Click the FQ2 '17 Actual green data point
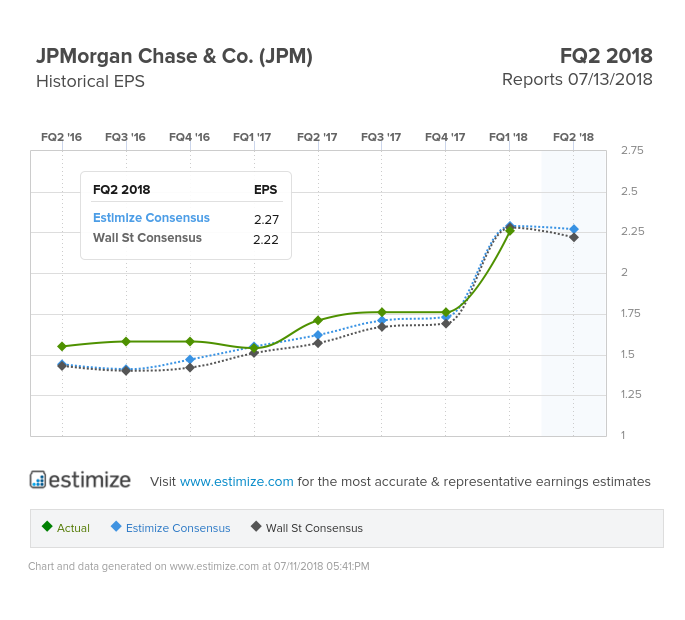Screen dimensions: 685x620 [x=318, y=320]
